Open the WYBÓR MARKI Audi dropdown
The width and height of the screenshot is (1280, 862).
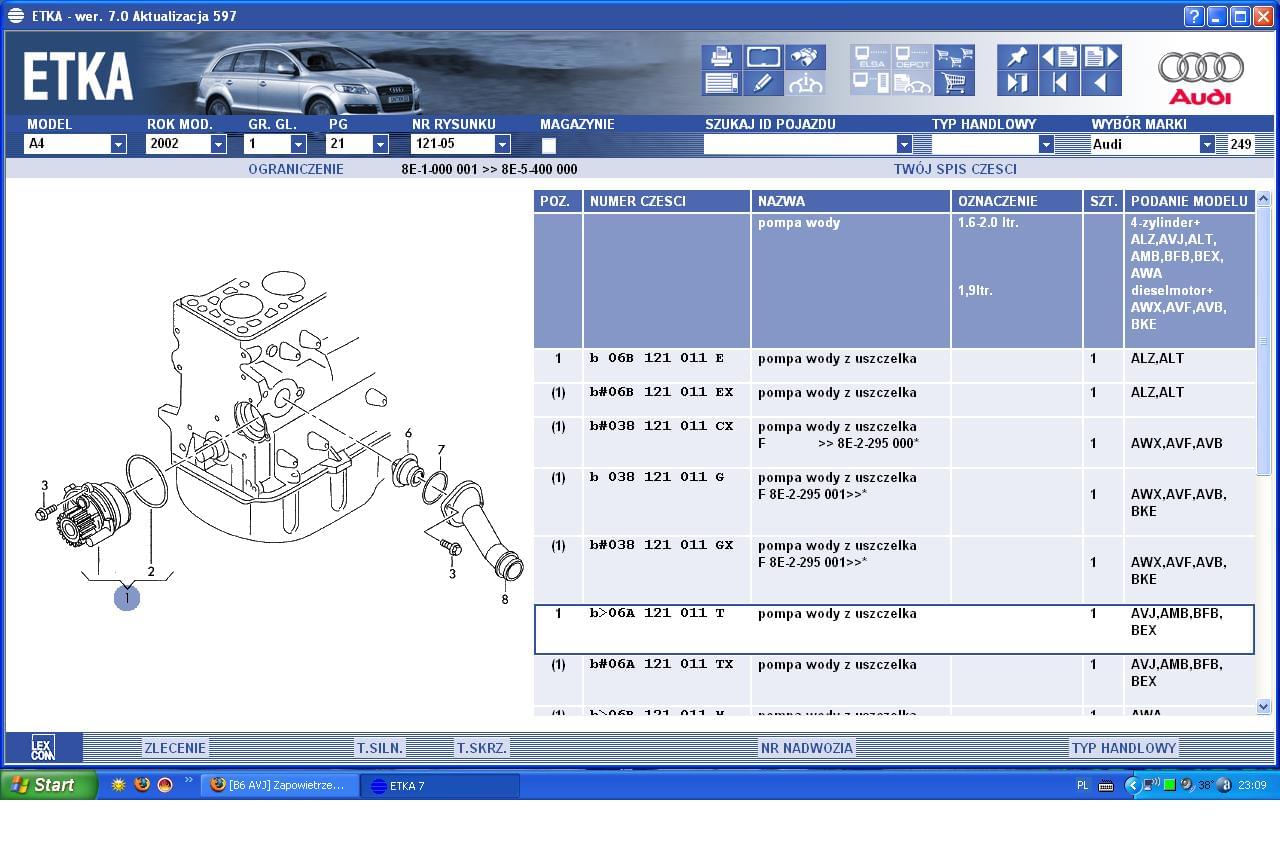click(x=1207, y=144)
